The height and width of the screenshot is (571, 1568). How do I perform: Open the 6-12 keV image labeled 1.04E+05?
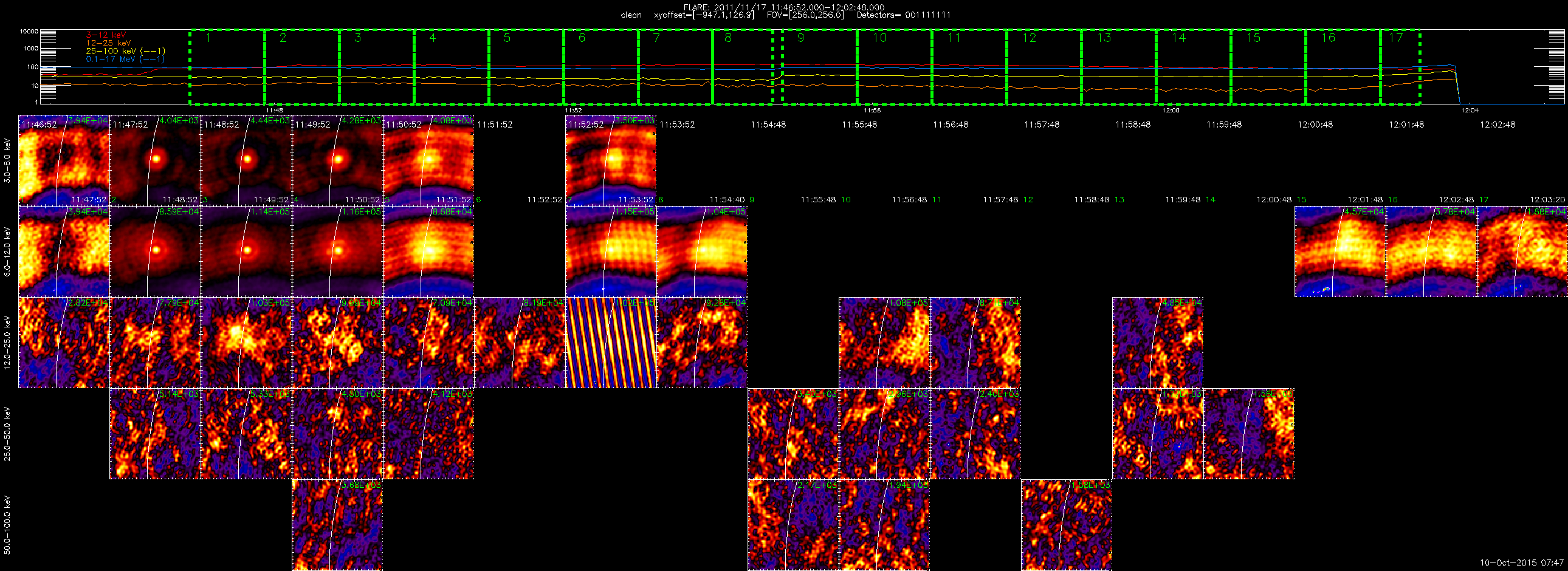702,251
